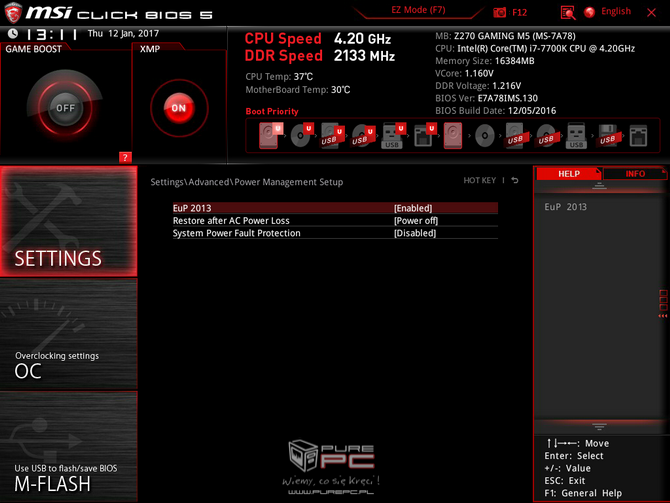Viewport: 670px width, 503px height.
Task: Click the F12 screenshot label
Action: coord(519,12)
